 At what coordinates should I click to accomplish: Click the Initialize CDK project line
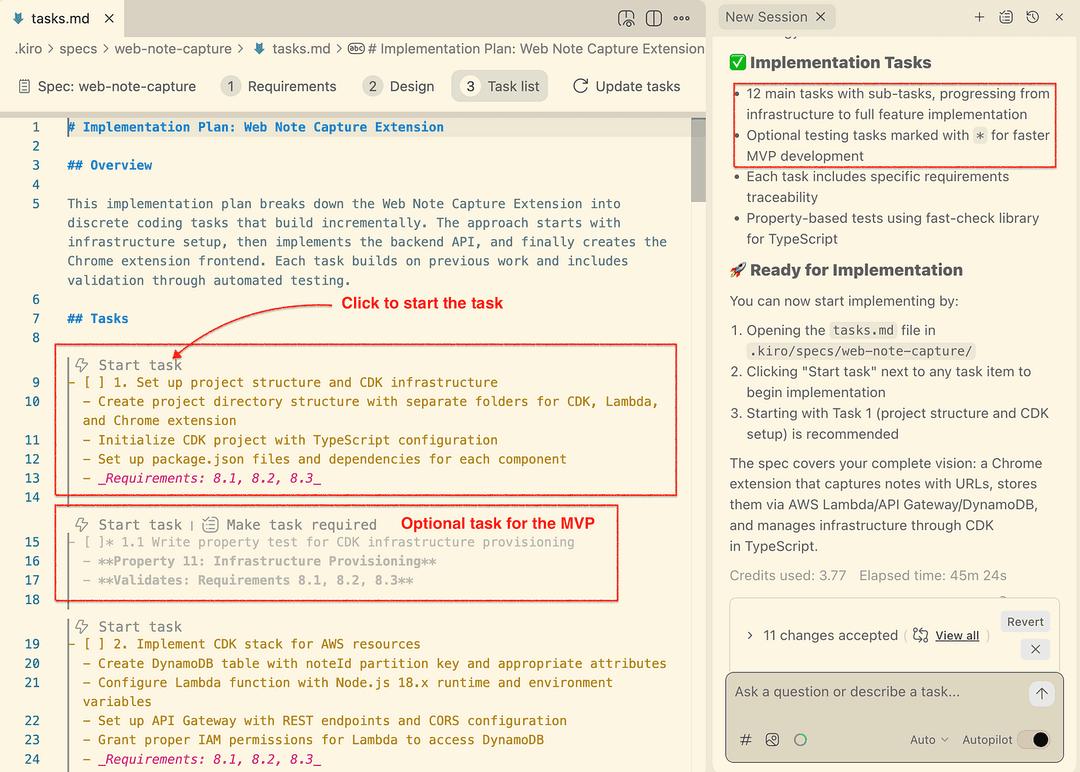(x=290, y=440)
